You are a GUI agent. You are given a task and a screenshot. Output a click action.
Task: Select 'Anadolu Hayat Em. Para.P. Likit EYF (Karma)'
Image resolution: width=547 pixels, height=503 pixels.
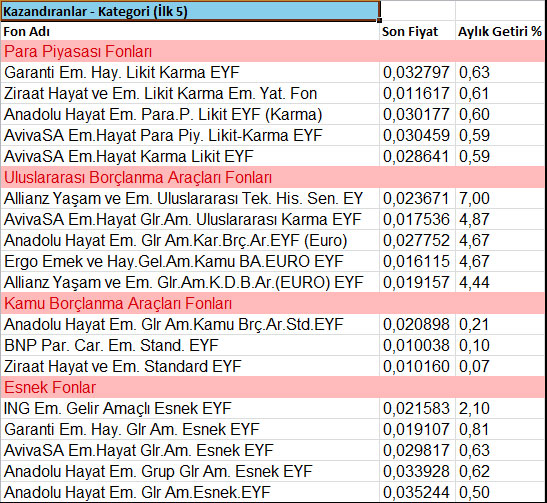190,114
